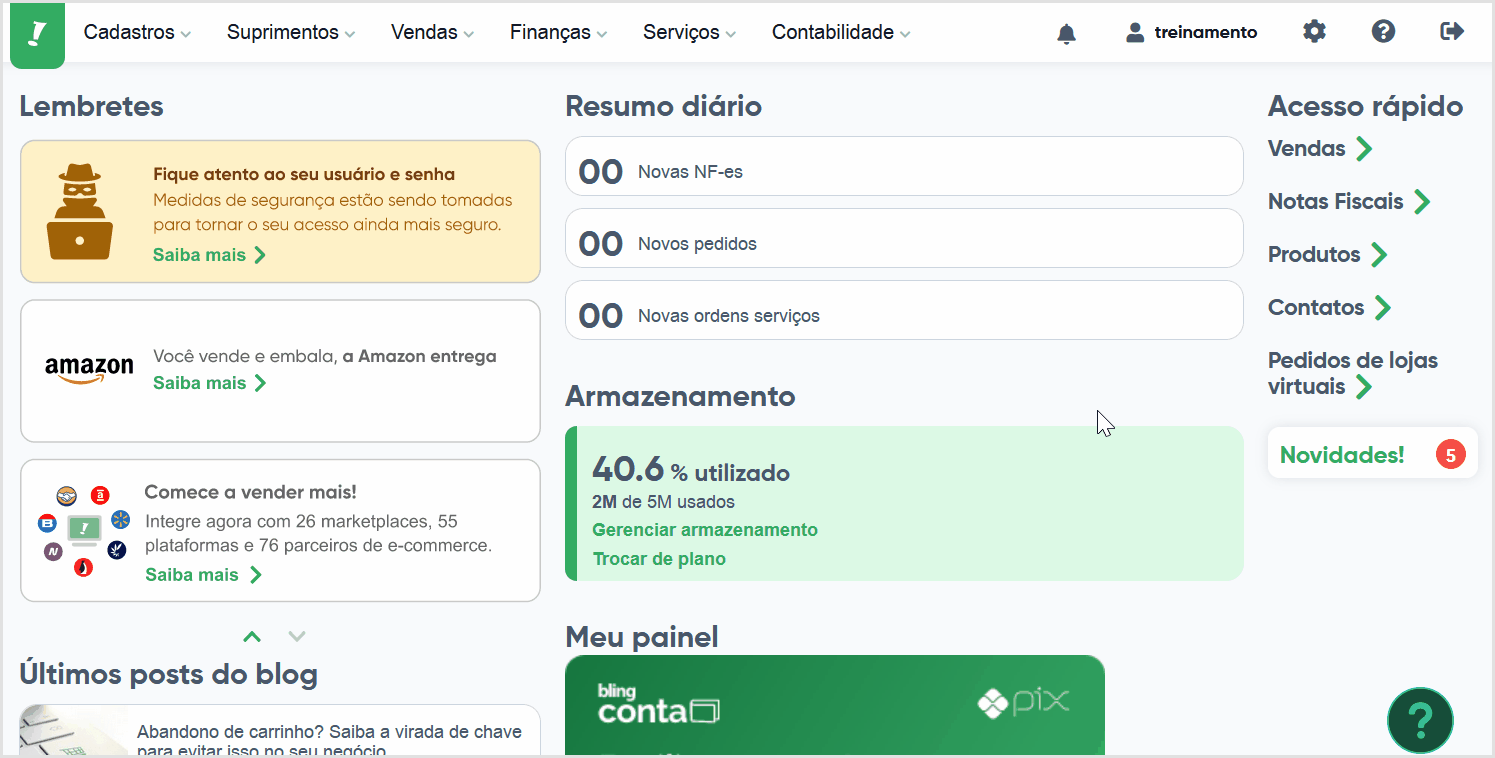Screen dimensions: 1495x758
Task: Show previous reminders with up chevron
Action: (252, 636)
